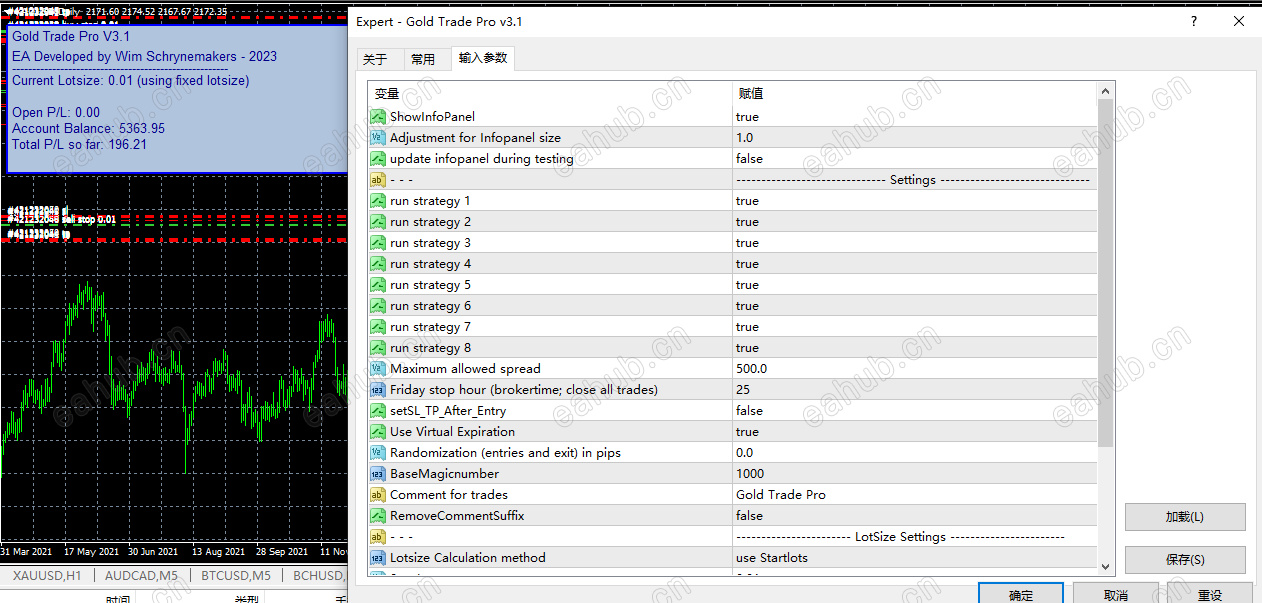Click the Adjustment for Infopanel size value 1.0

(744, 138)
